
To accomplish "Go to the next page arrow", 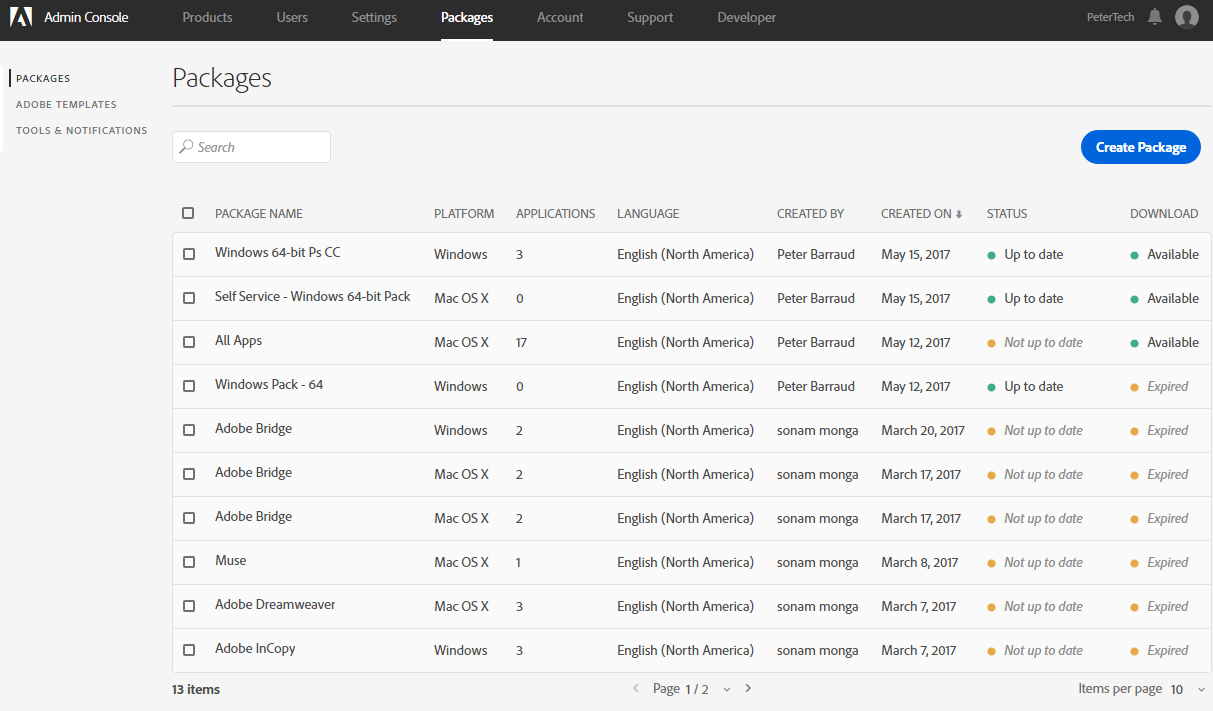I will click(x=748, y=689).
